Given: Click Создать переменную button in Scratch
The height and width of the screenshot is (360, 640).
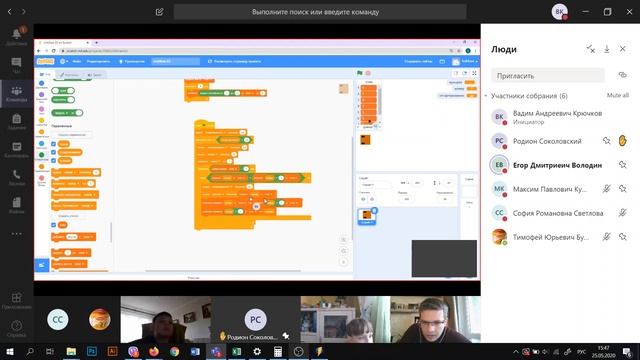Looking at the screenshot, I should pyautogui.click(x=72, y=135).
